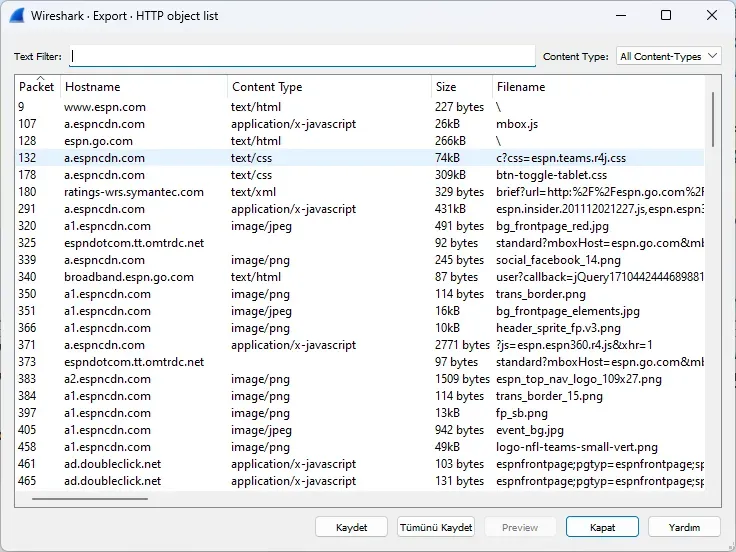Select the bg_frontpage_red.jpg row
This screenshot has height=552, width=736.
coord(360,226)
